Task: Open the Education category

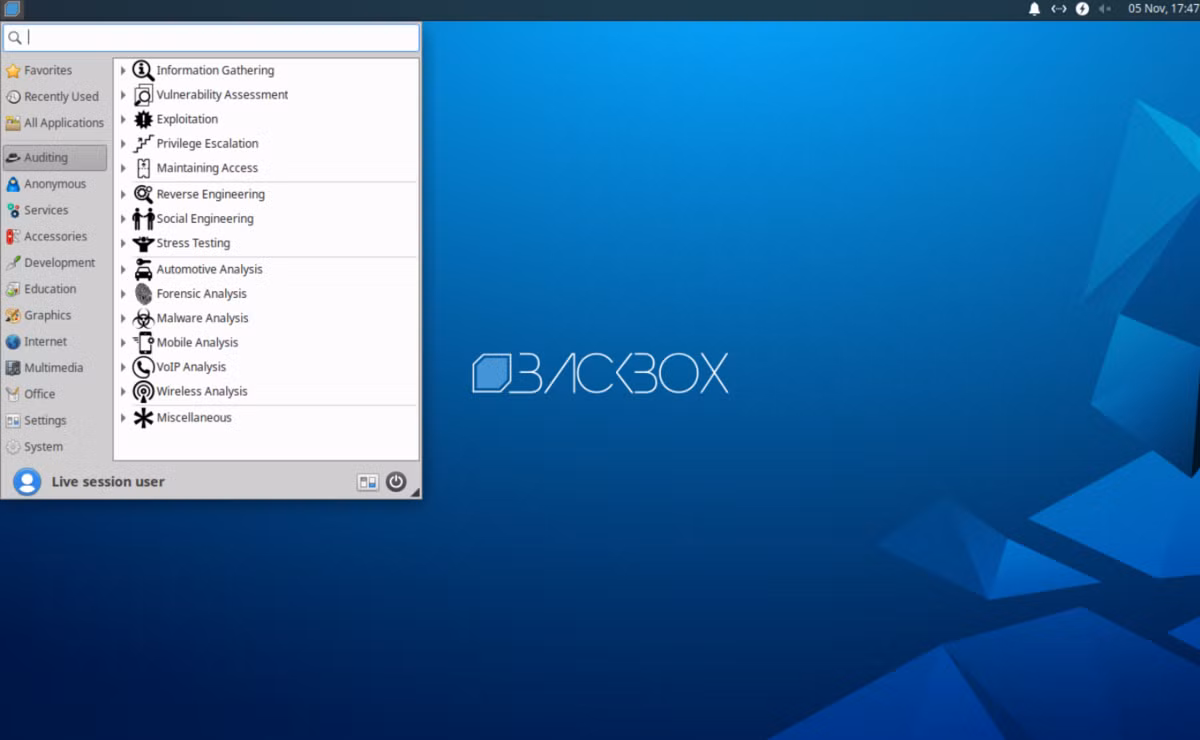Action: click(x=55, y=289)
